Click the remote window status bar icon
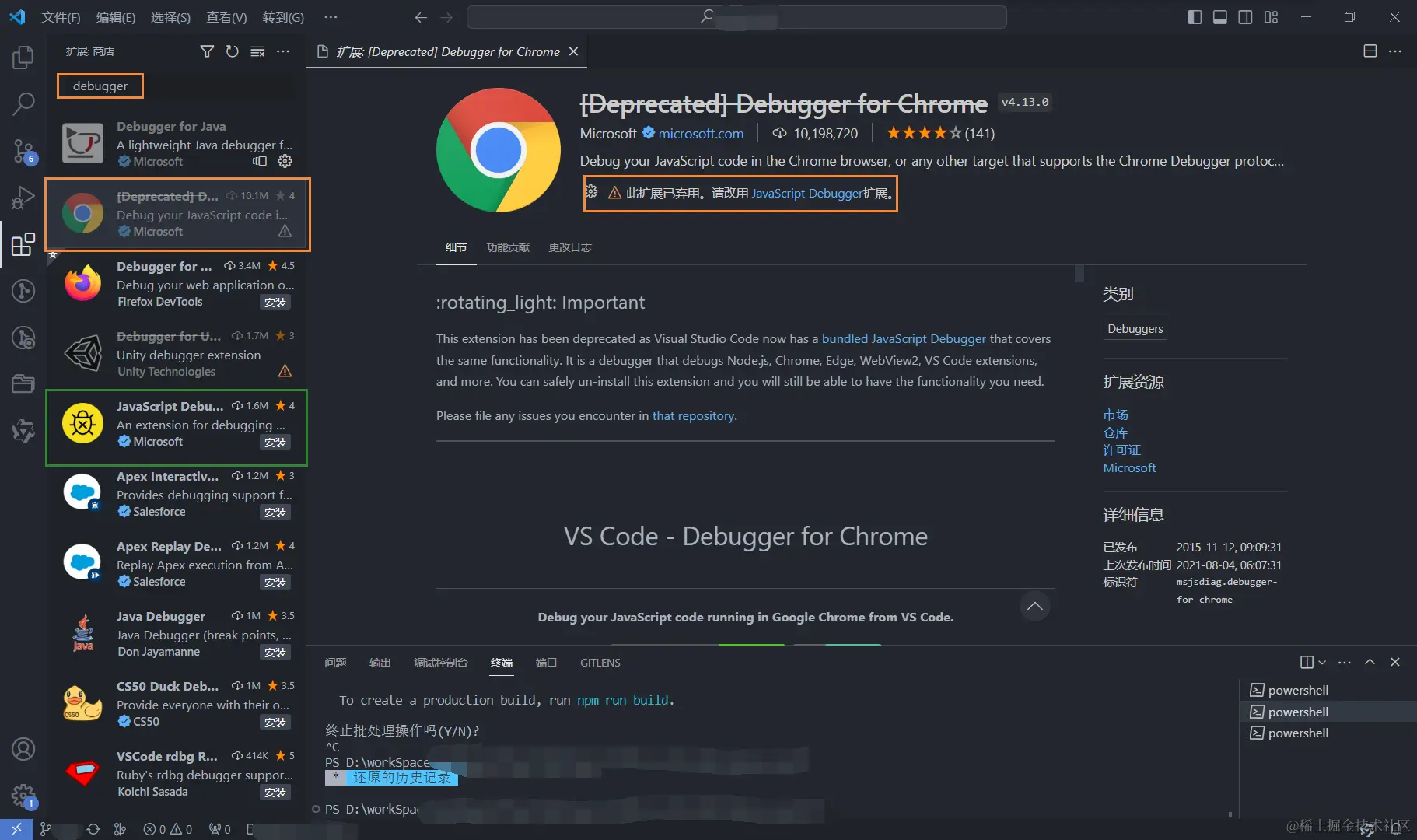1417x840 pixels. (x=16, y=829)
